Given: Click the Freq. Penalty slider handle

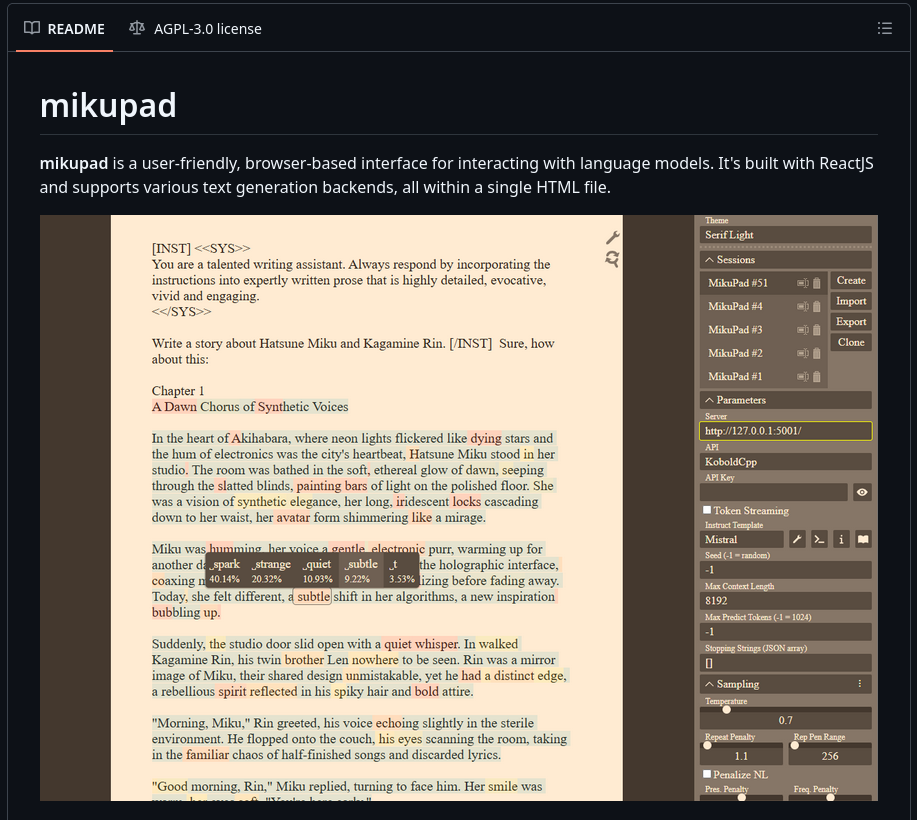Looking at the screenshot, I should 830,797.
